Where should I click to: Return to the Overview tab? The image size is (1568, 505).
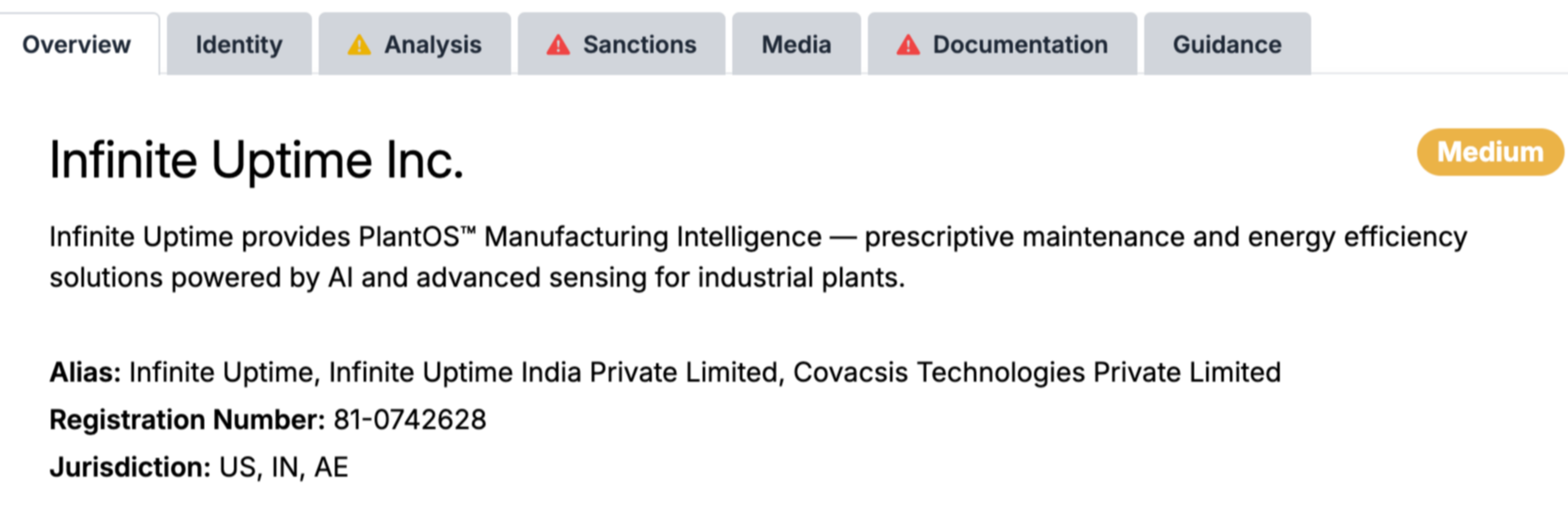tap(76, 46)
